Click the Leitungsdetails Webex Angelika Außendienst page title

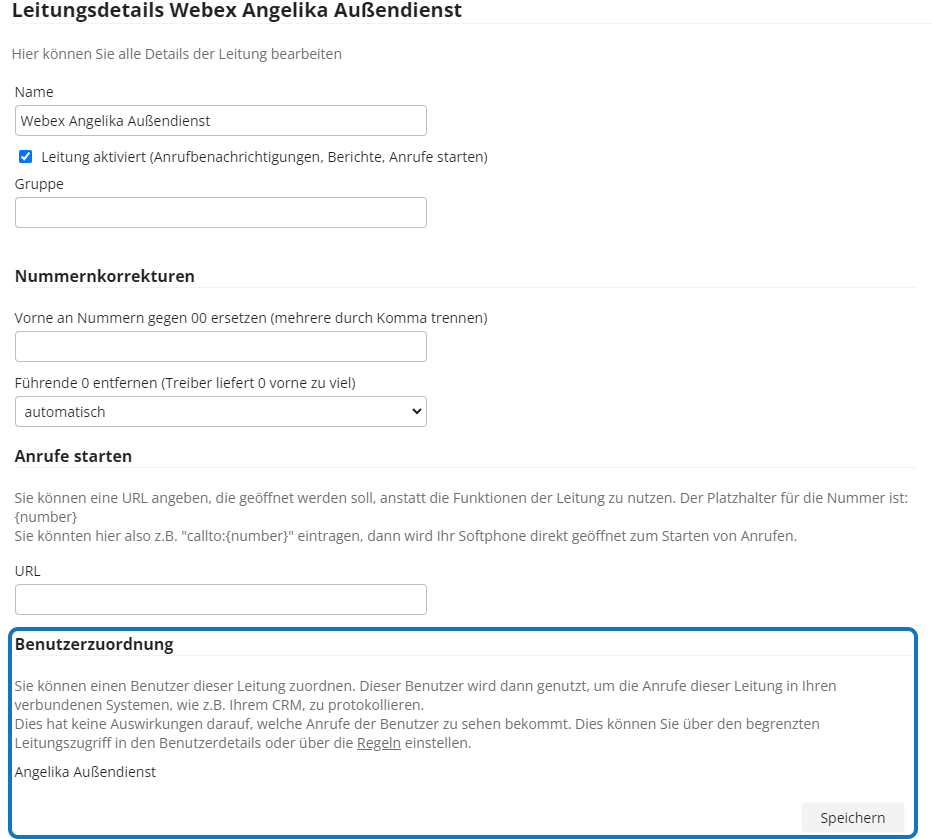(237, 10)
